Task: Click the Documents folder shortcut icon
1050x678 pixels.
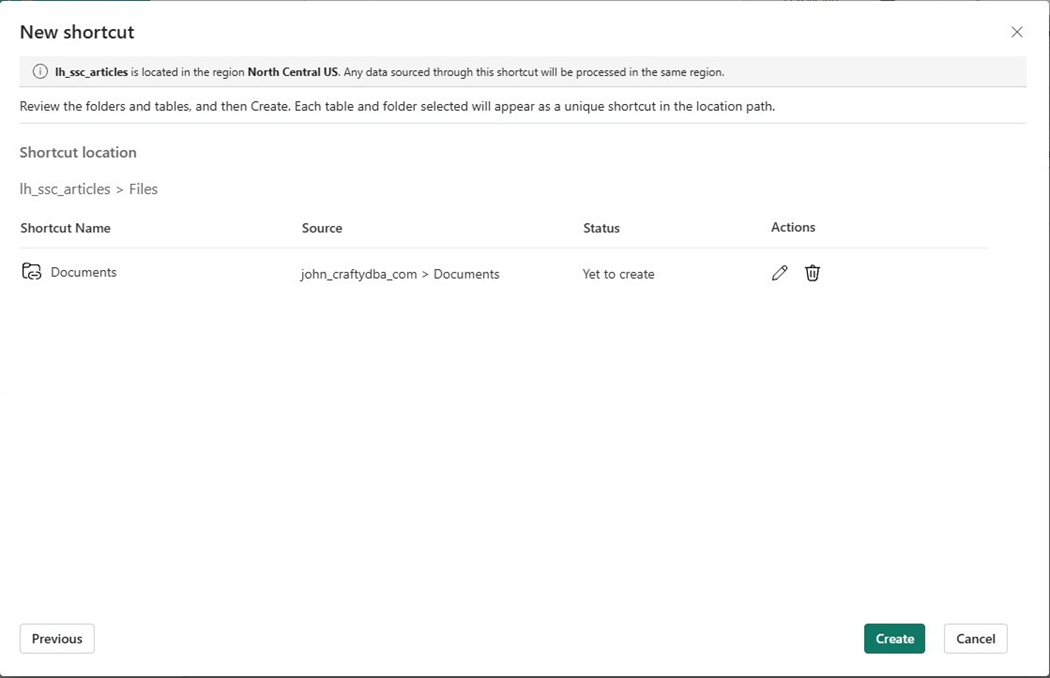Action: click(x=32, y=272)
